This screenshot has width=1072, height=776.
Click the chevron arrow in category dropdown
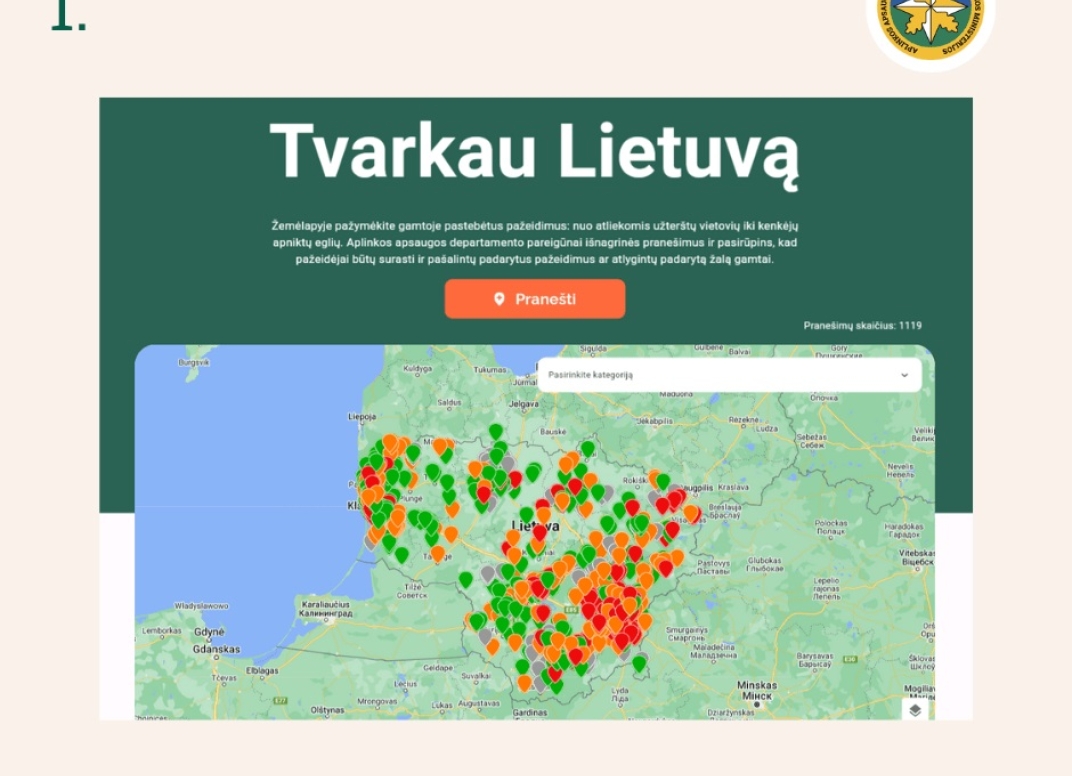tap(904, 375)
